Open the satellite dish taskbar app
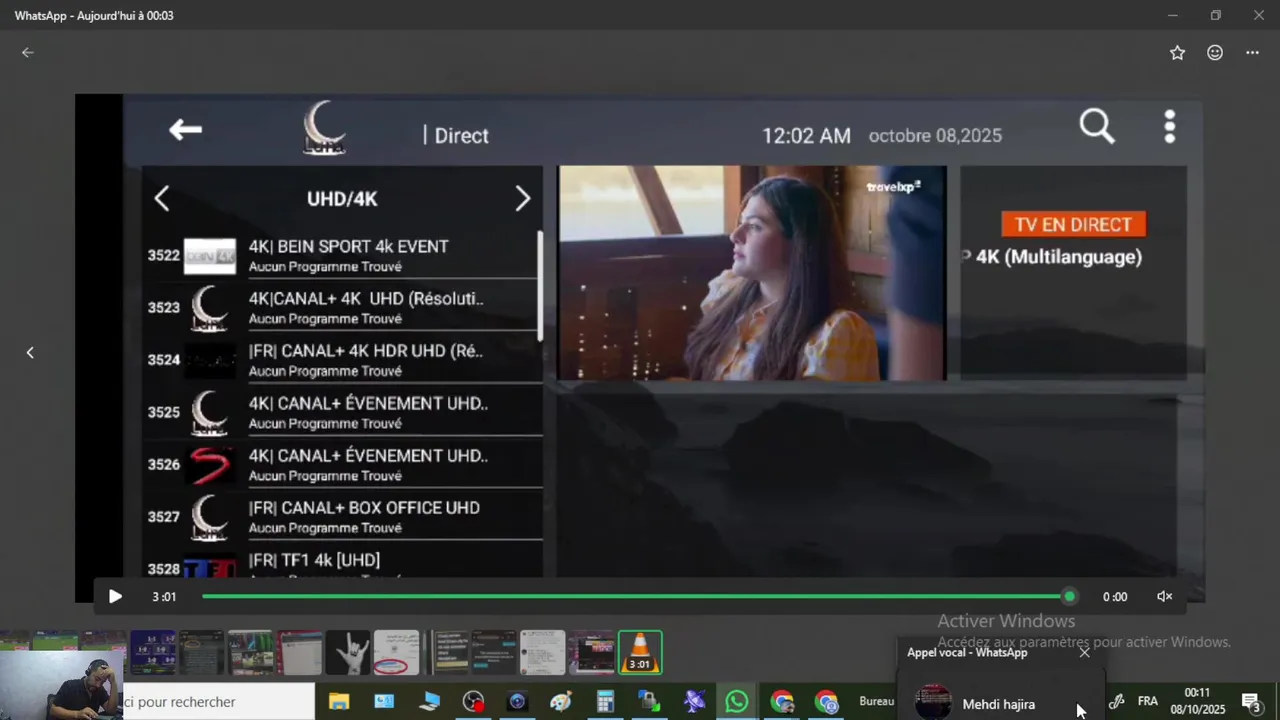 click(x=694, y=702)
